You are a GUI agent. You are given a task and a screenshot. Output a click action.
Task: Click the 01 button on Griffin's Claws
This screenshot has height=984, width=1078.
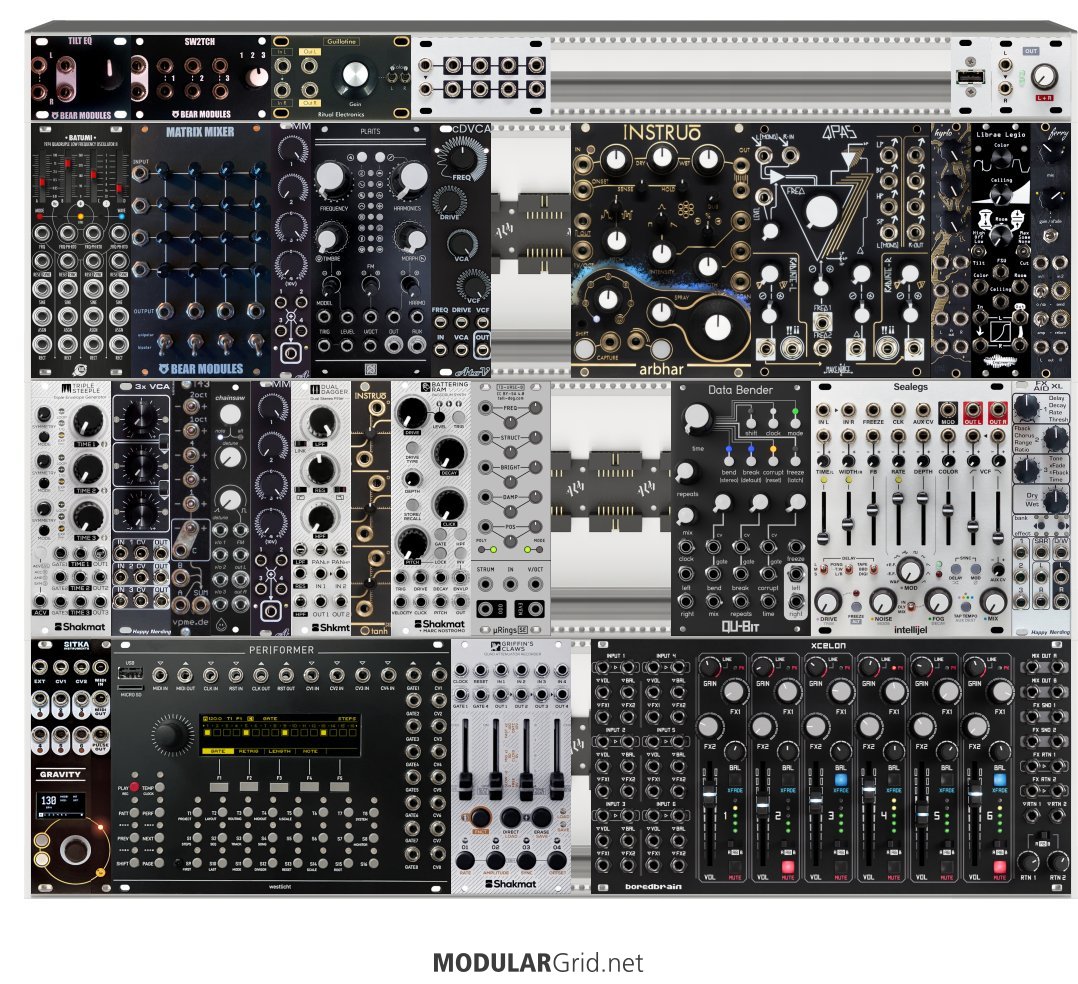click(x=465, y=860)
